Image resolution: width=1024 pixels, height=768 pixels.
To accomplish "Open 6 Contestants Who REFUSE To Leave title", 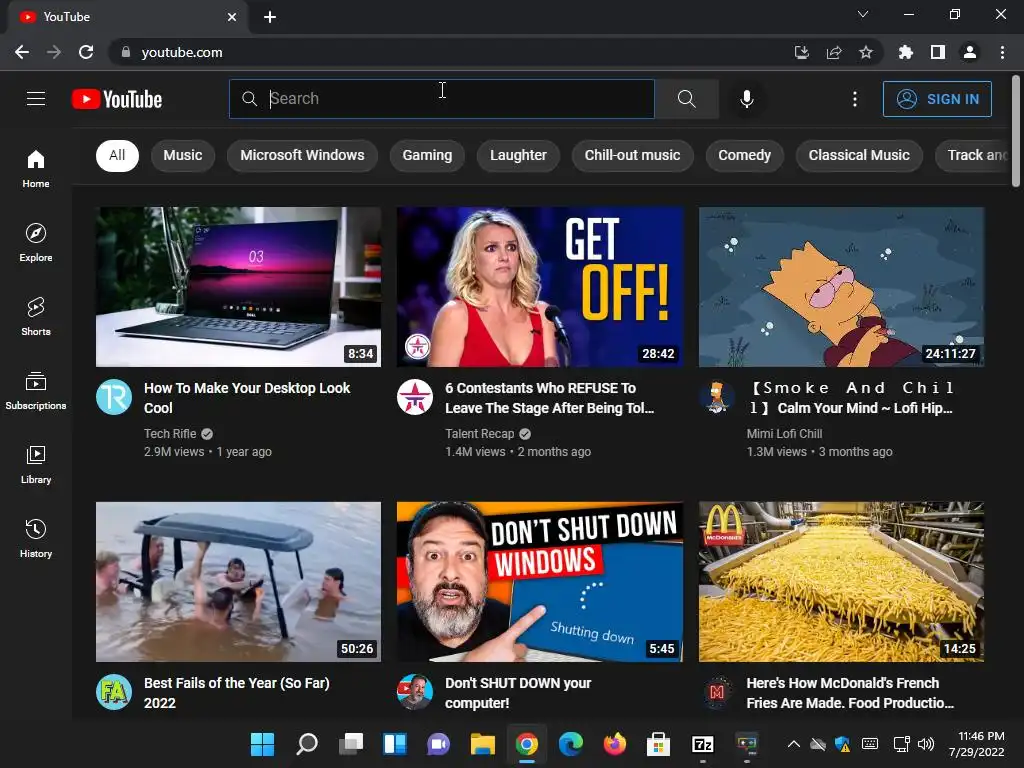I will pyautogui.click(x=549, y=398).
